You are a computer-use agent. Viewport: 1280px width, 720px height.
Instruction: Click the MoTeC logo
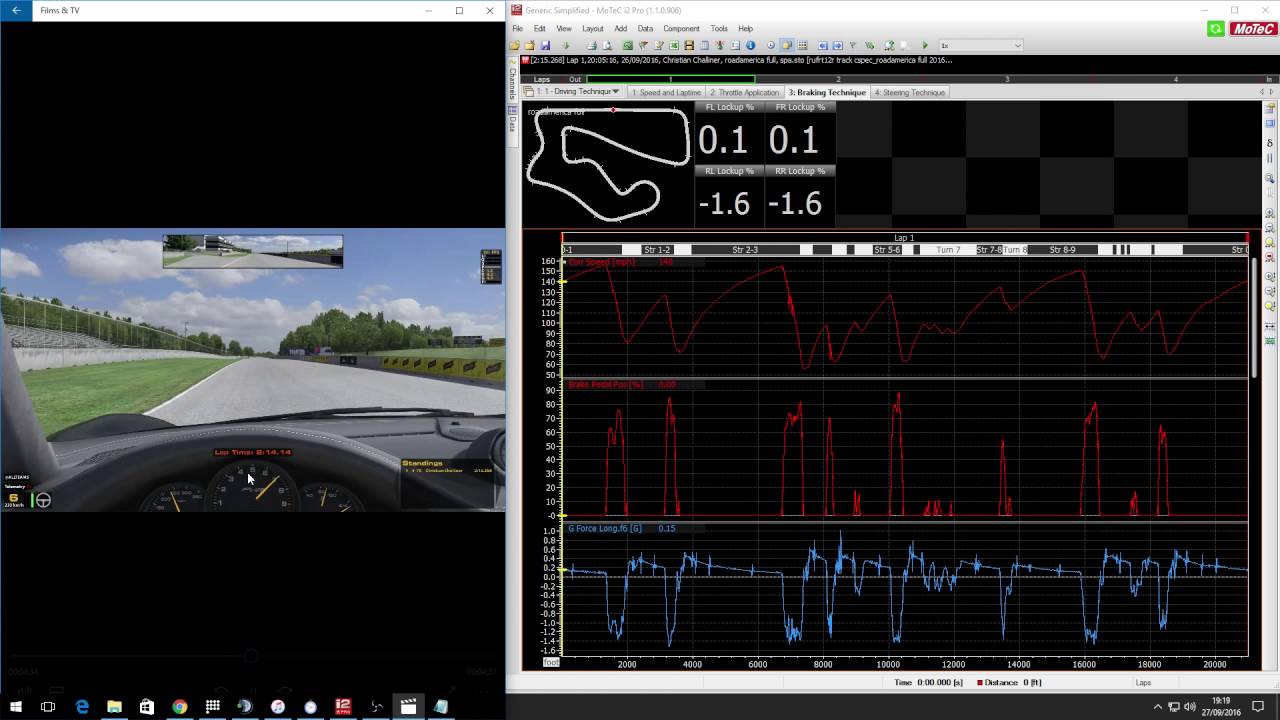click(x=1252, y=29)
